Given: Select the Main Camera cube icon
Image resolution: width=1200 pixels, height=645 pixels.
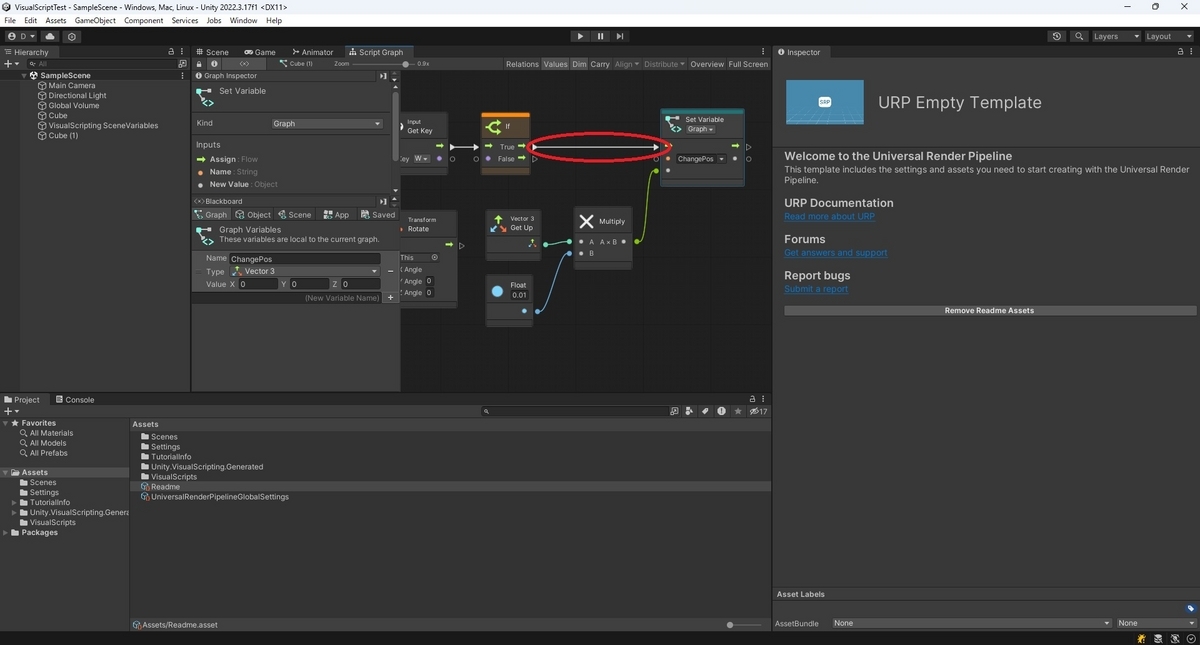Looking at the screenshot, I should [43, 86].
